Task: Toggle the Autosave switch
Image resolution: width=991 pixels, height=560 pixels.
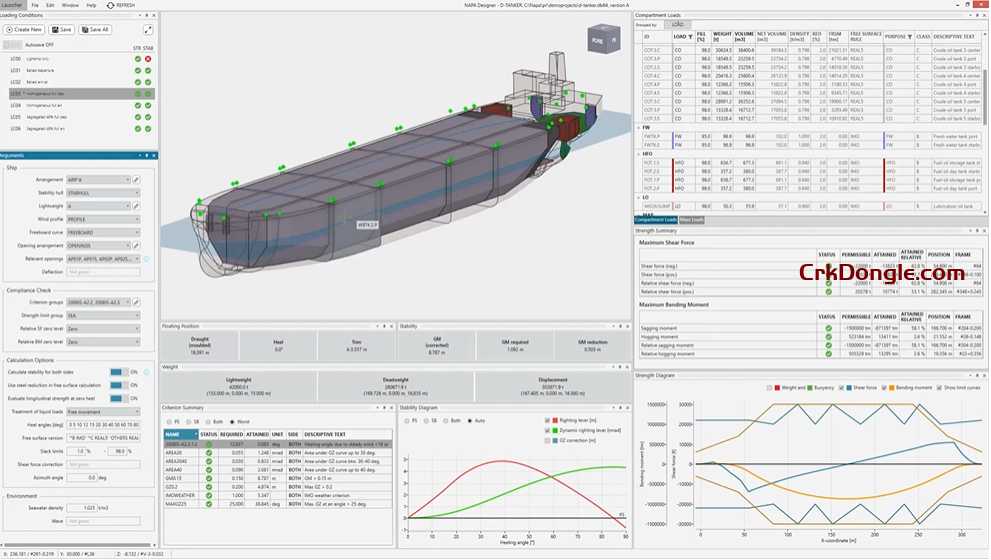Action: tap(13, 45)
